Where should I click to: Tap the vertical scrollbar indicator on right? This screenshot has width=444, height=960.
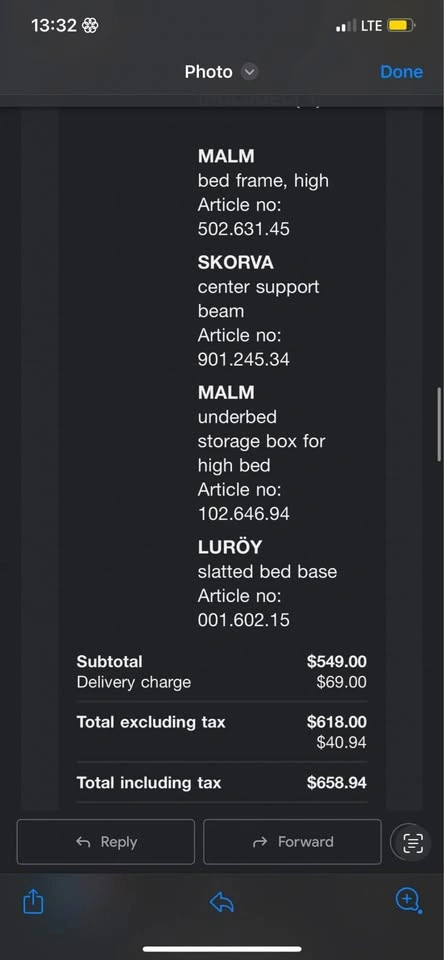coord(438,424)
